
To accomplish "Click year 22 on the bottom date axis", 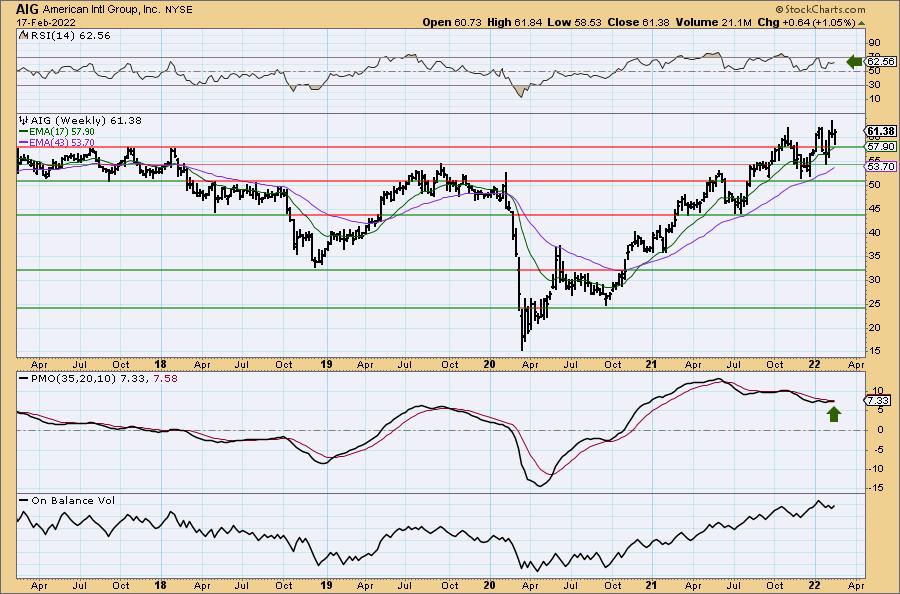I will click(814, 585).
